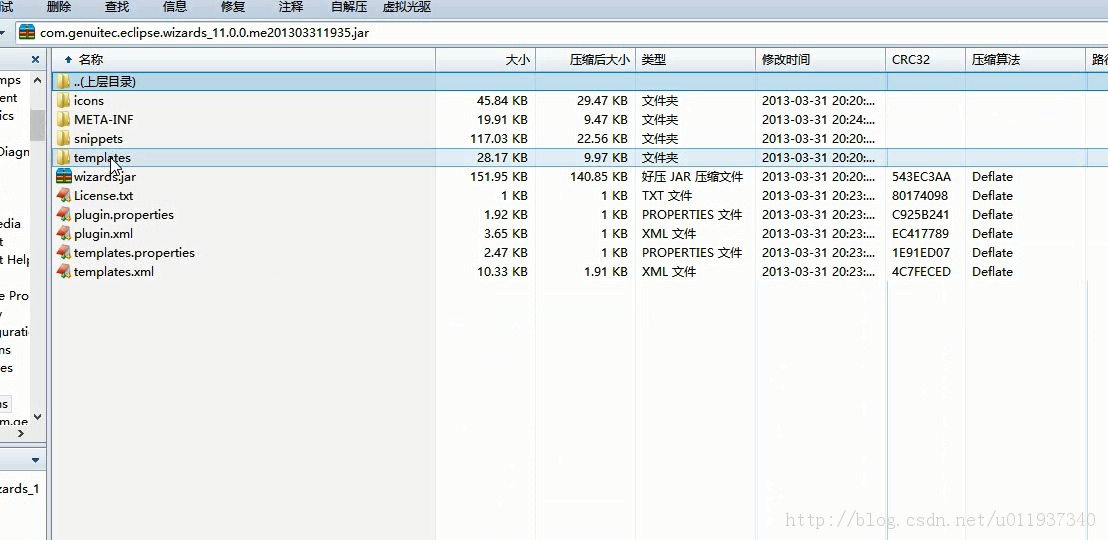This screenshot has height=540, width=1108.
Task: Click the 117.03 KB size cell
Action: tap(498, 139)
